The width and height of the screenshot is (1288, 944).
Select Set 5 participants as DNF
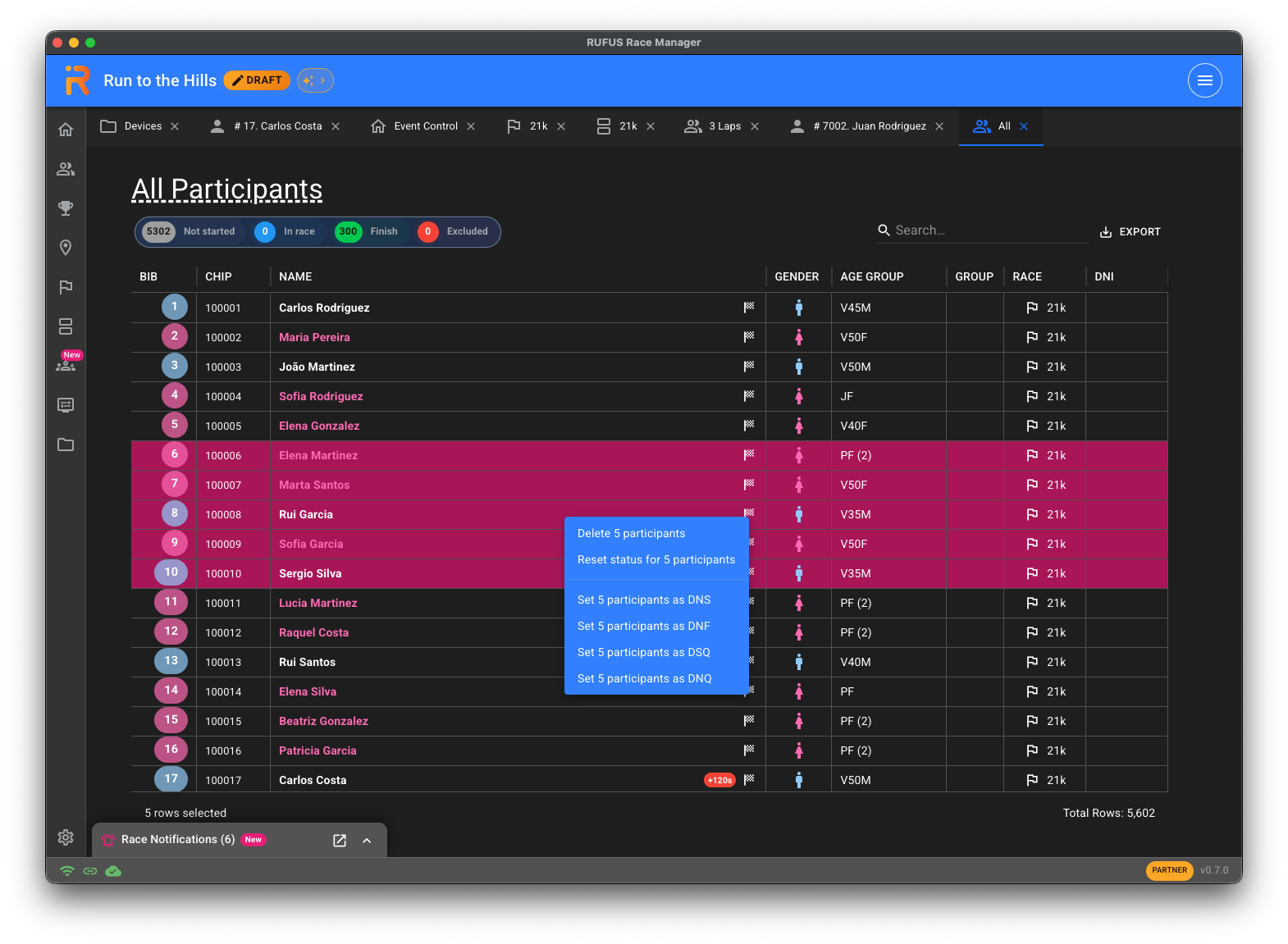[x=643, y=627]
